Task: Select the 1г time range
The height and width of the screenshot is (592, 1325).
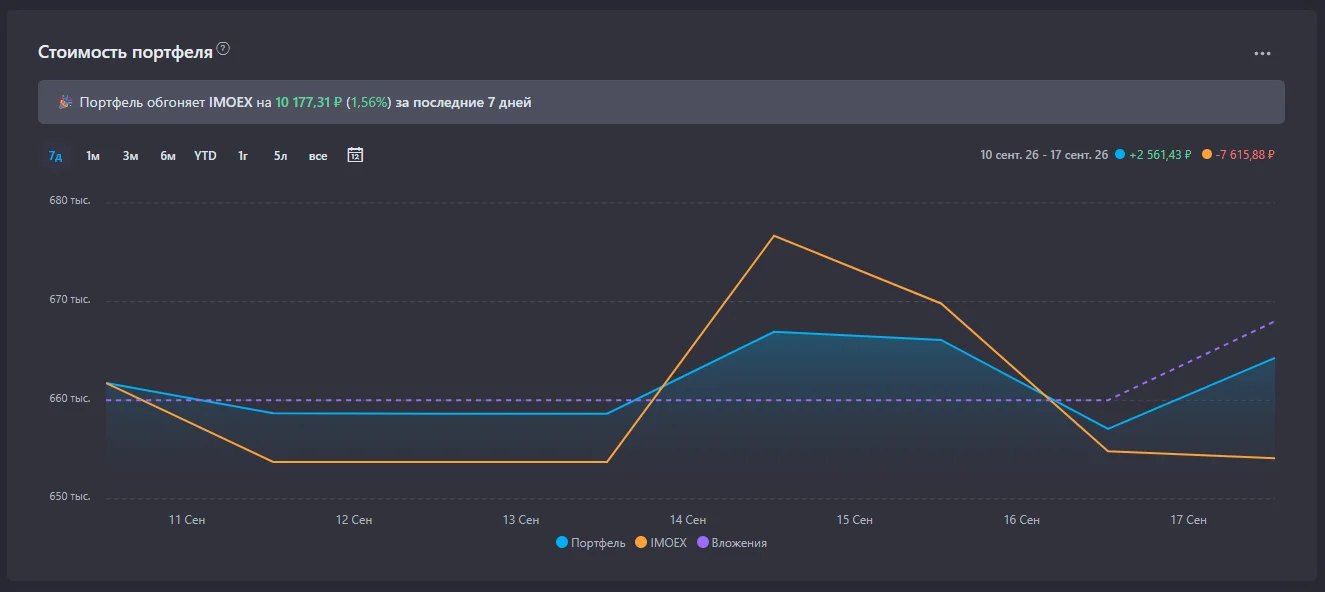Action: click(x=243, y=156)
